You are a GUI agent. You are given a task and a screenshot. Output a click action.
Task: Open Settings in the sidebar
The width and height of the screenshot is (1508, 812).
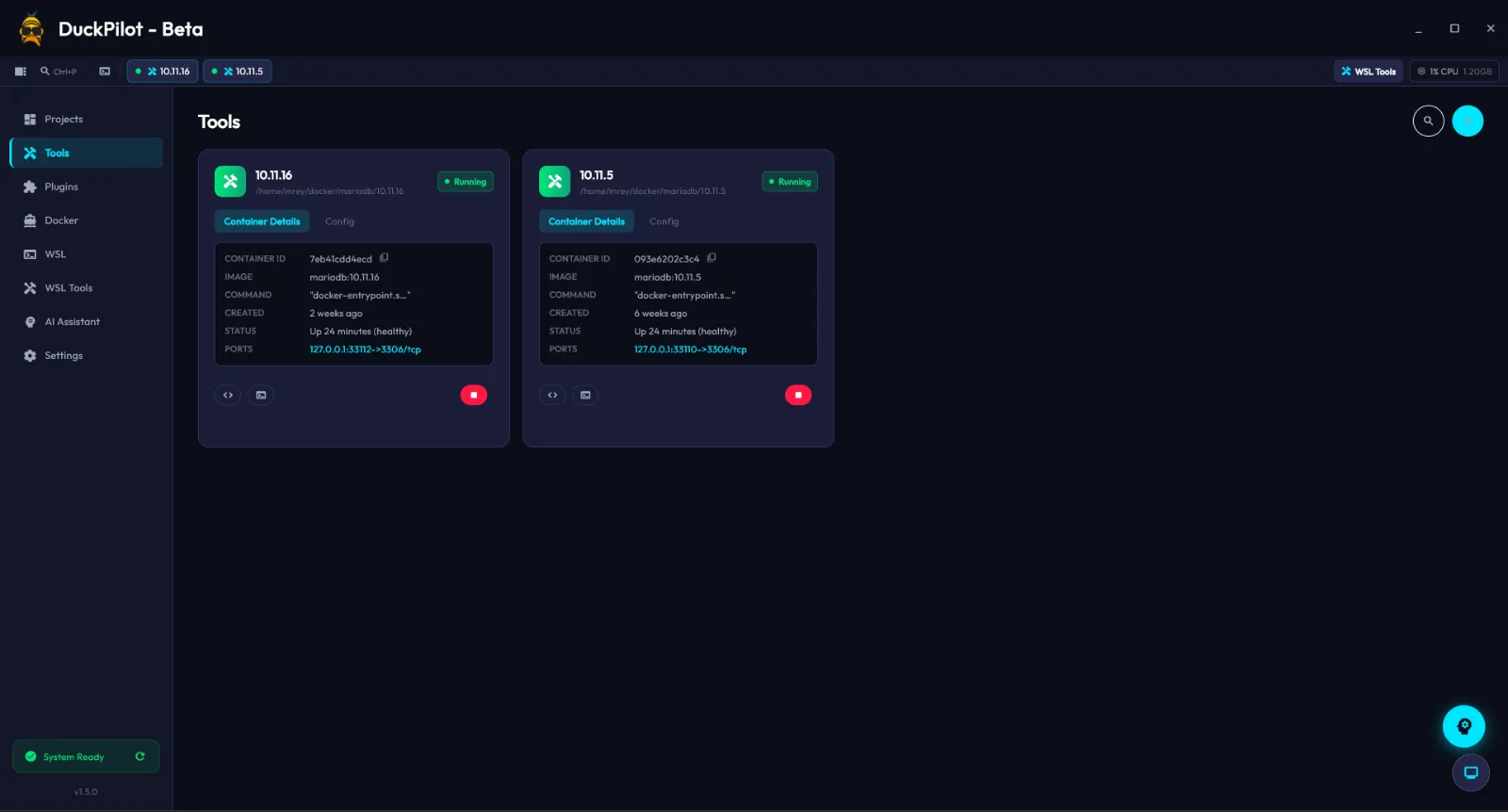tap(86, 356)
